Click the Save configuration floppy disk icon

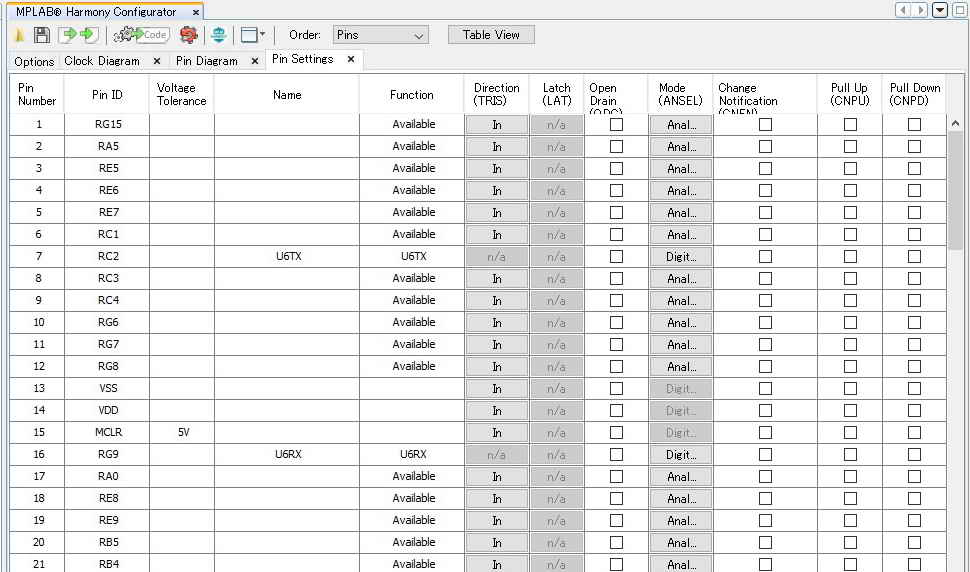[42, 35]
